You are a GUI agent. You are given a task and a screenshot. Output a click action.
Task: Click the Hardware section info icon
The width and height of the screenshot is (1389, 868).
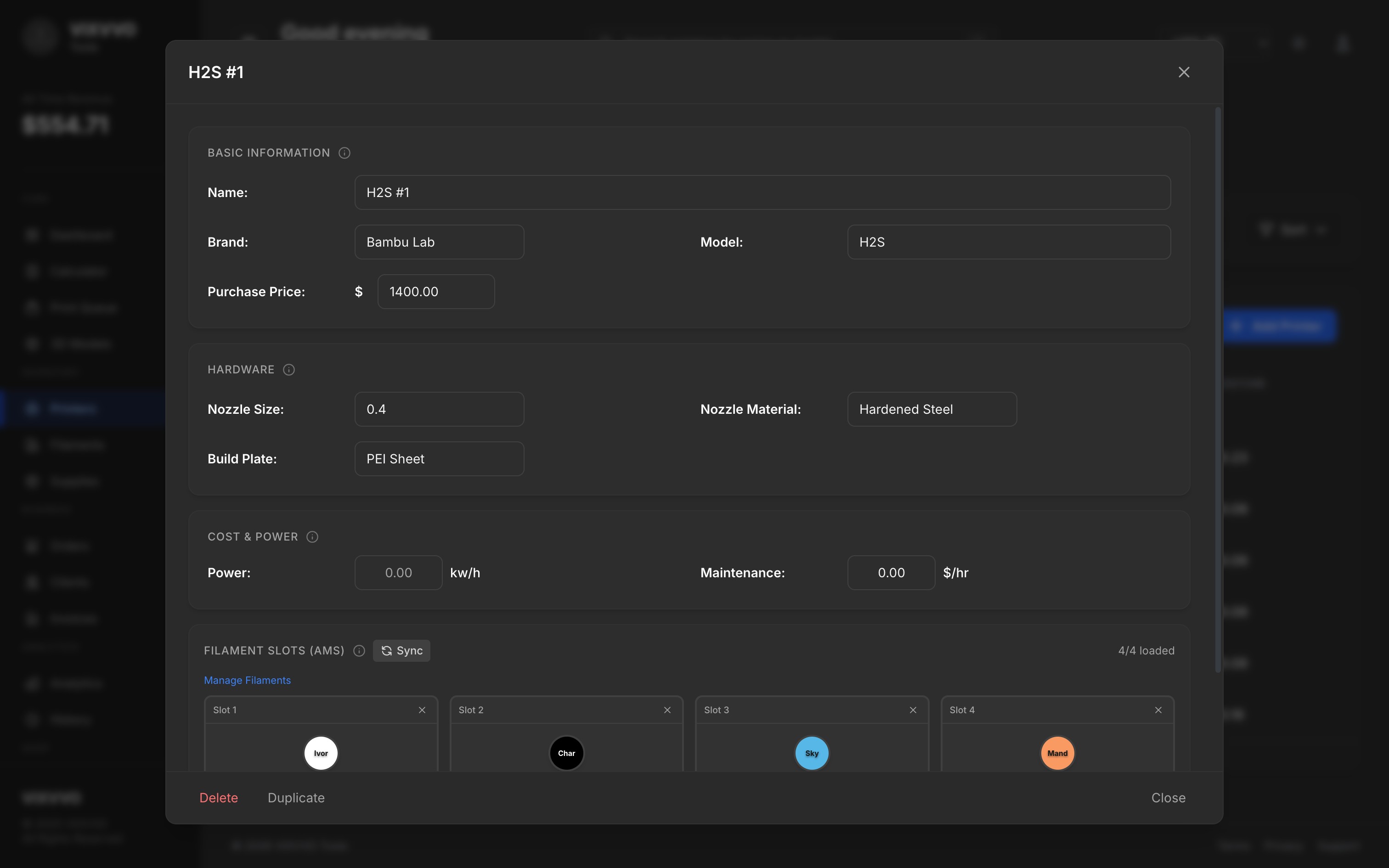pos(289,370)
